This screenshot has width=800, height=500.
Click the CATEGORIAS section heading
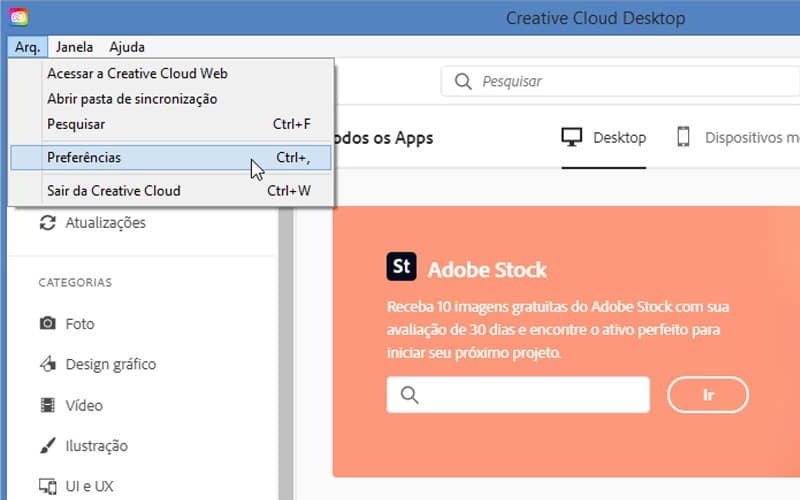(x=75, y=283)
